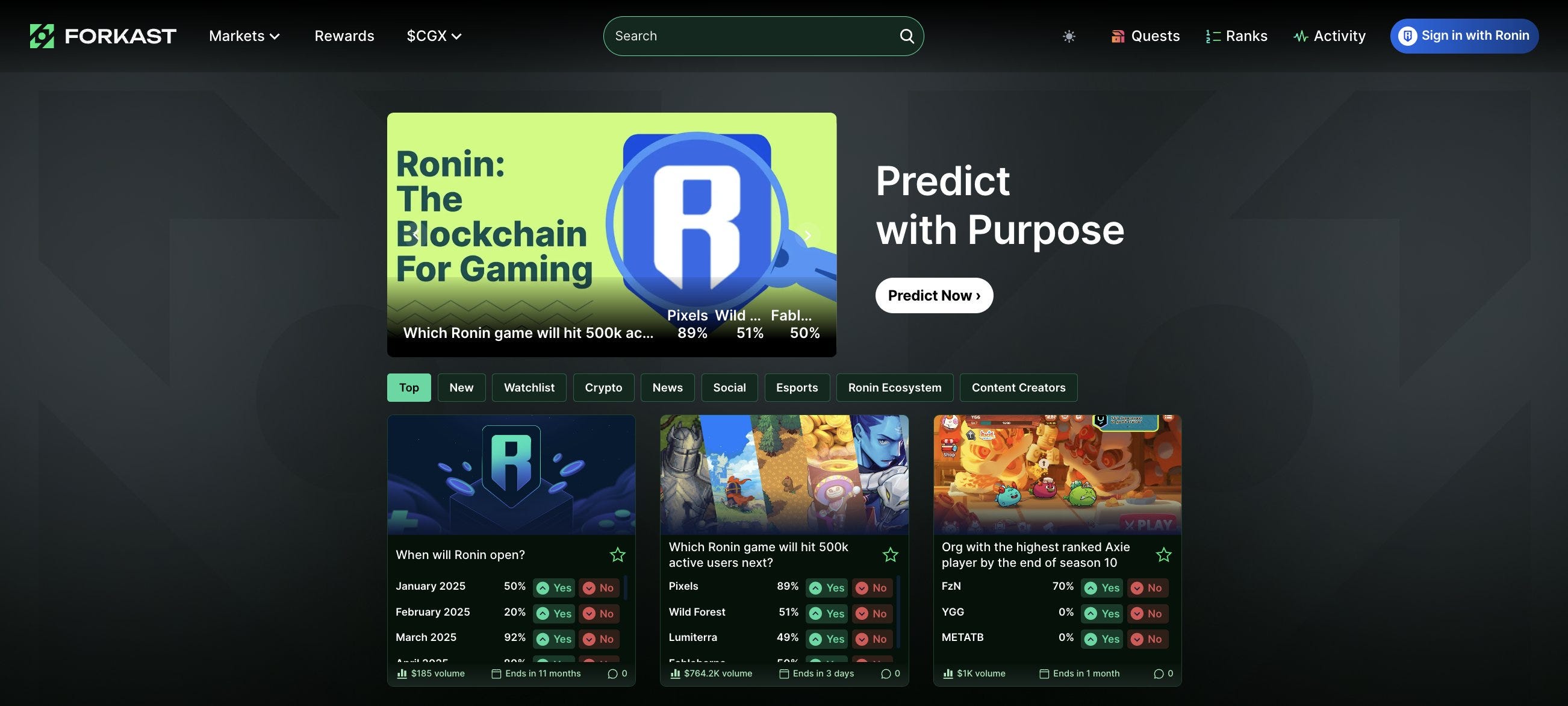
Task: Click the Predict Now button
Action: 934,295
